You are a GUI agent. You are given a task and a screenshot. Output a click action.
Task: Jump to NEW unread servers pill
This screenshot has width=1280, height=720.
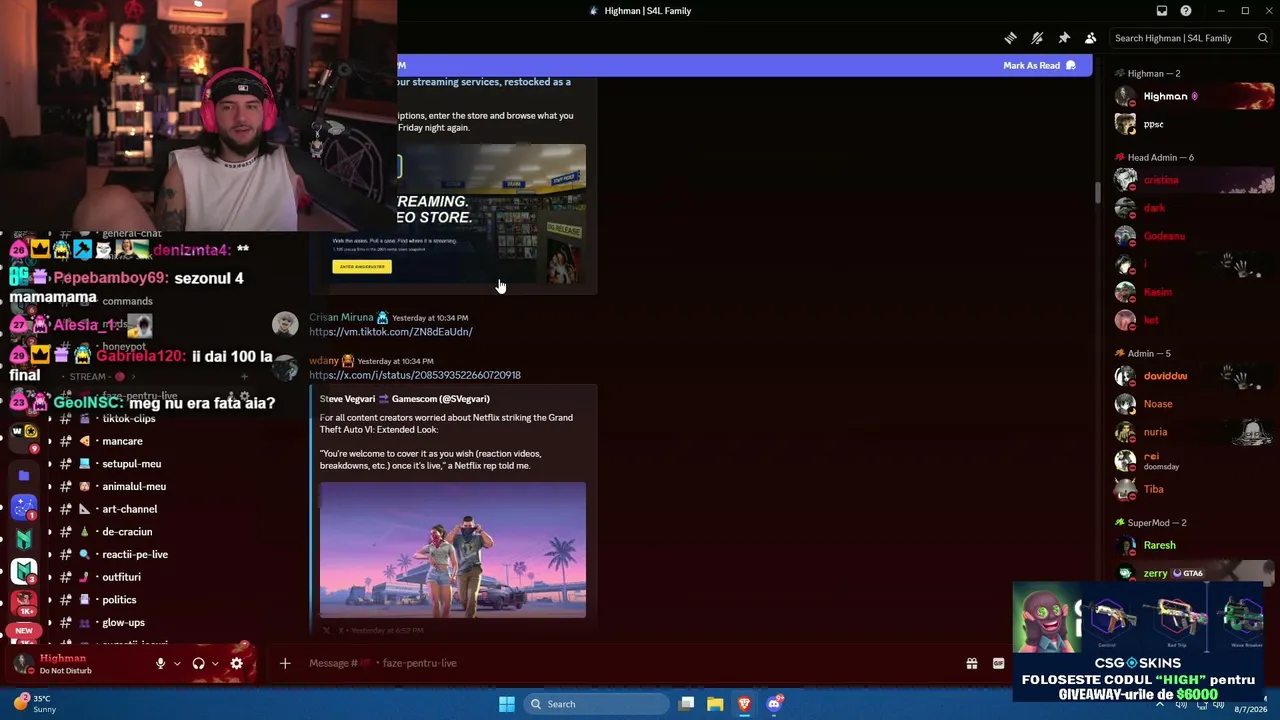[x=24, y=631]
